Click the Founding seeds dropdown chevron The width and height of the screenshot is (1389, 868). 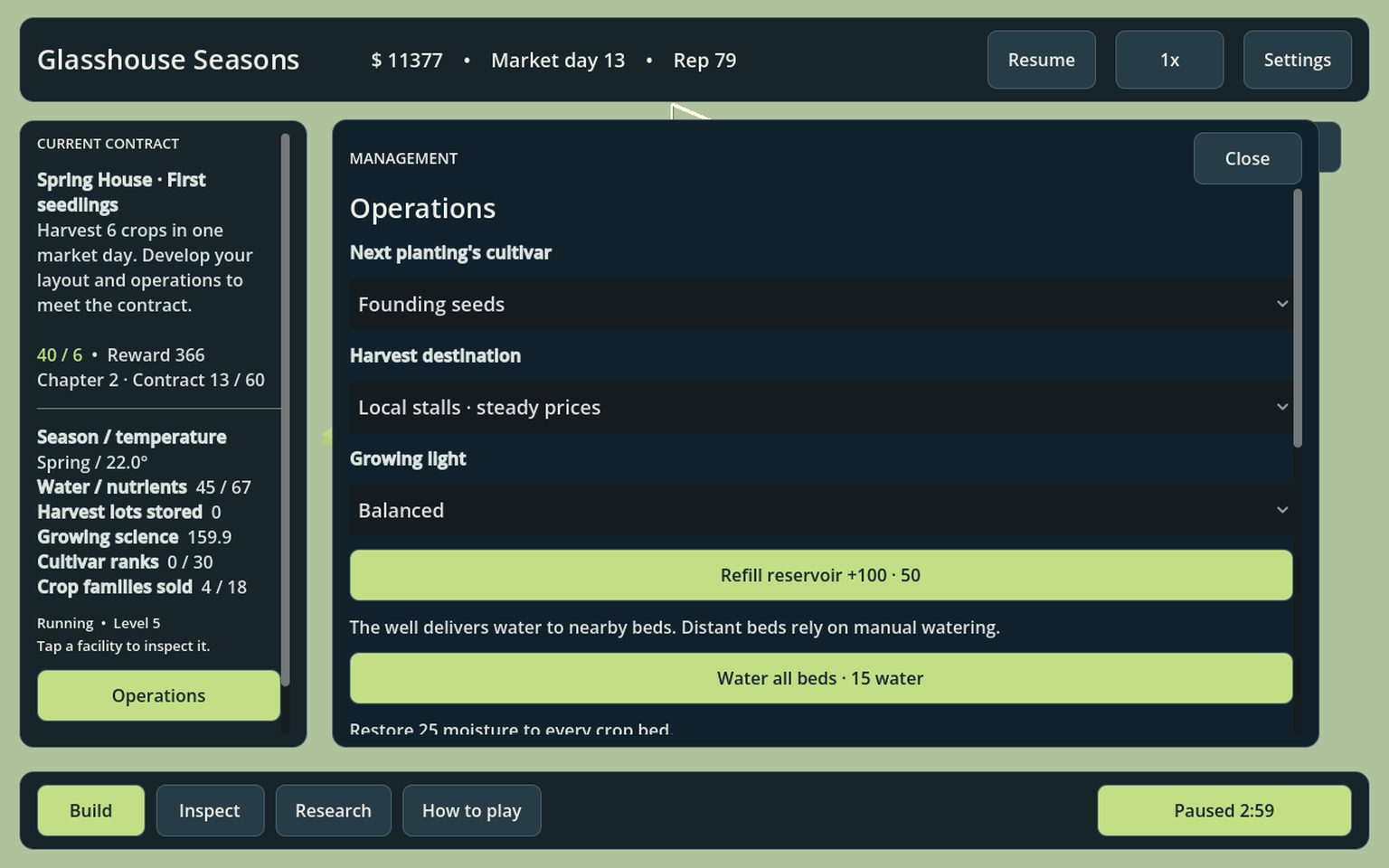[1281, 304]
